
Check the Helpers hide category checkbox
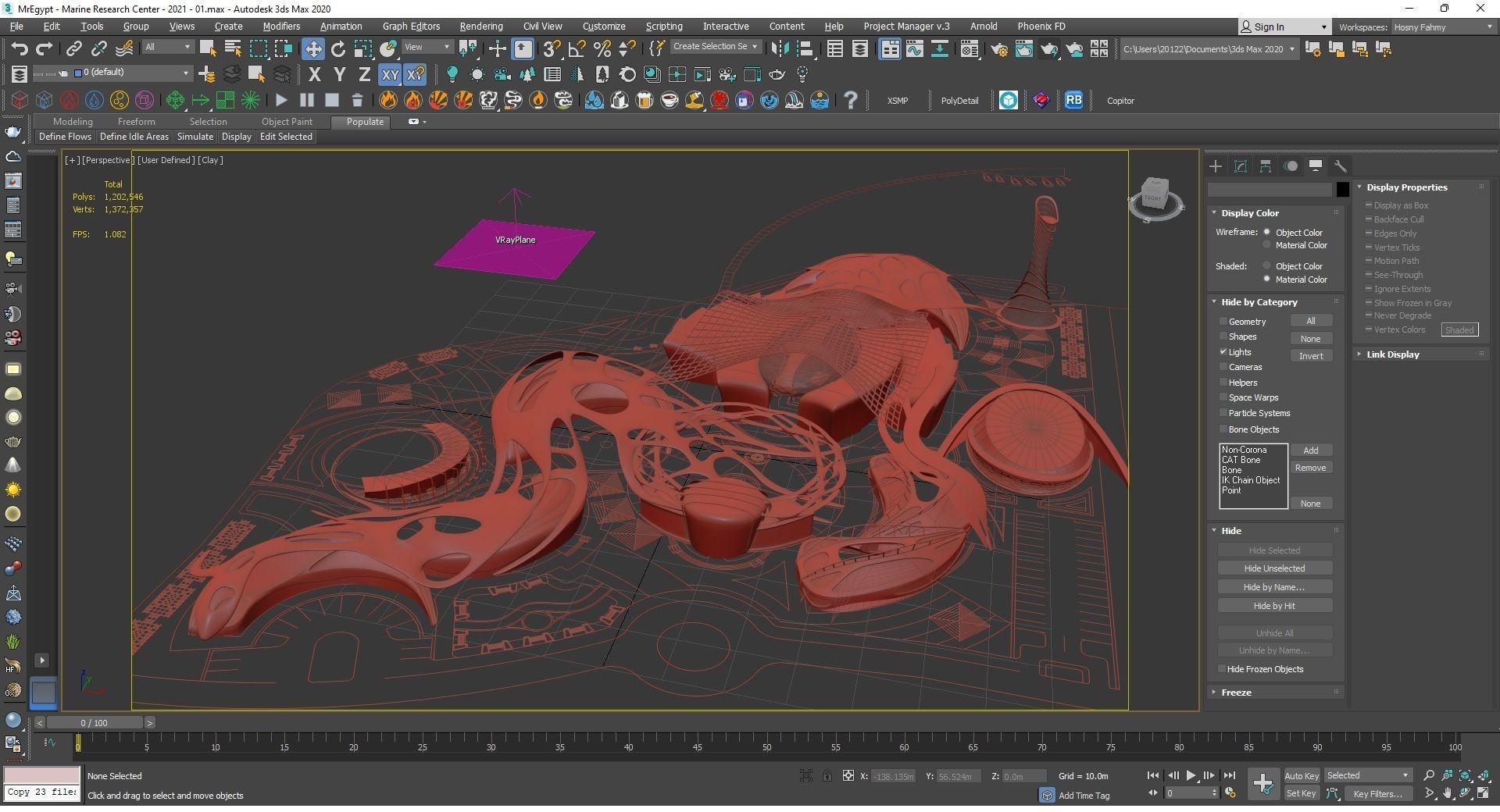tap(1223, 383)
